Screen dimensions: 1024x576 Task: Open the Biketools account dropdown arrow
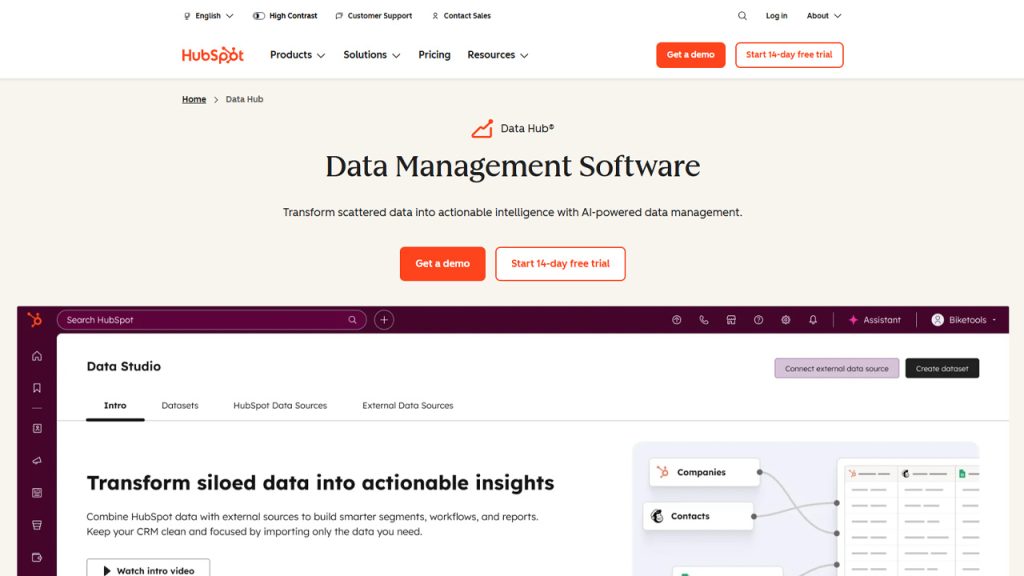tap(994, 320)
